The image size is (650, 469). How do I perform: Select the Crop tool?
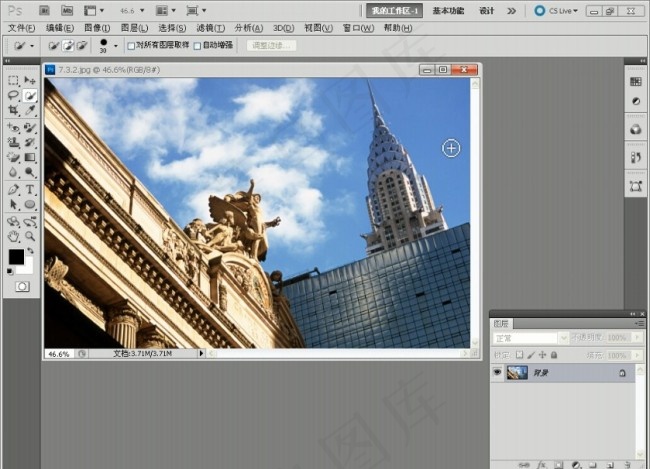point(13,110)
